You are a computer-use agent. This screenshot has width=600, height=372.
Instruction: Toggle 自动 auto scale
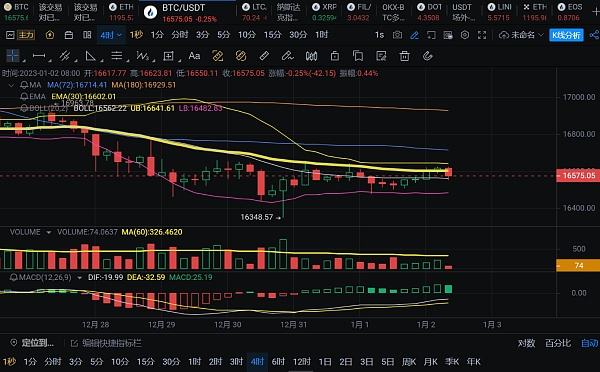pyautogui.click(x=590, y=343)
